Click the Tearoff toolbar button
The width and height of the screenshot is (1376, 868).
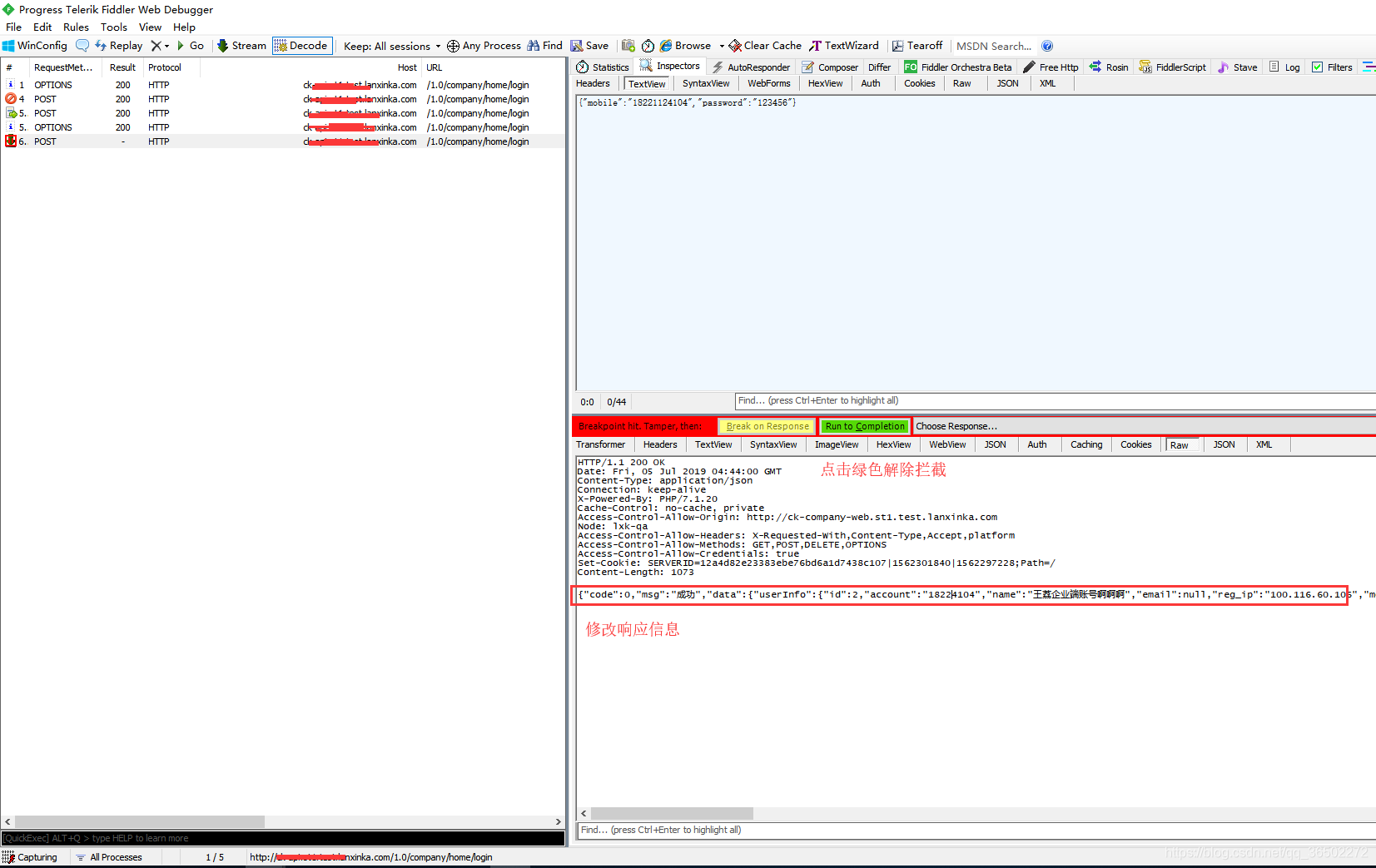(917, 46)
